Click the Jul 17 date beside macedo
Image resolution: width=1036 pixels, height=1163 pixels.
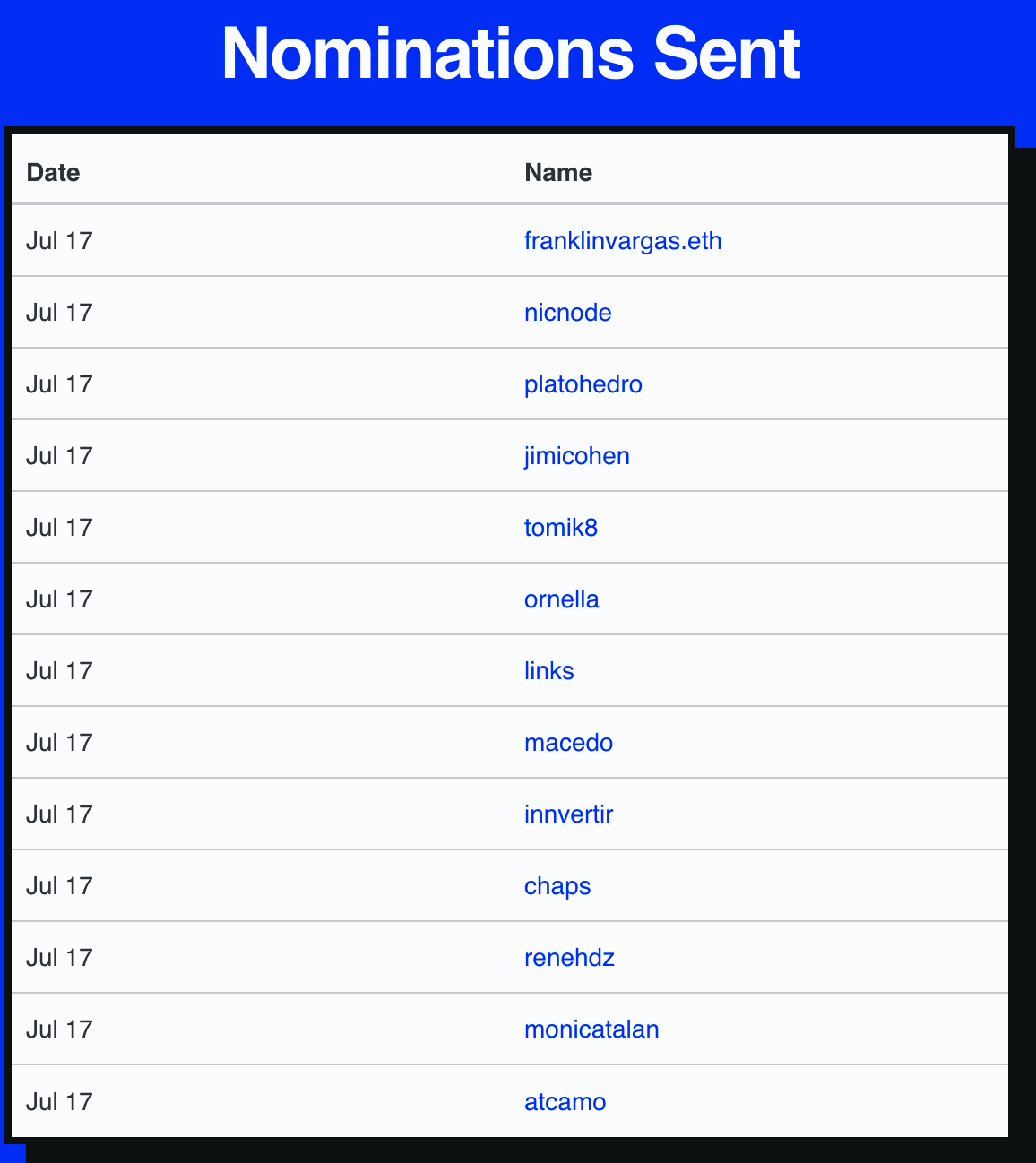(59, 743)
